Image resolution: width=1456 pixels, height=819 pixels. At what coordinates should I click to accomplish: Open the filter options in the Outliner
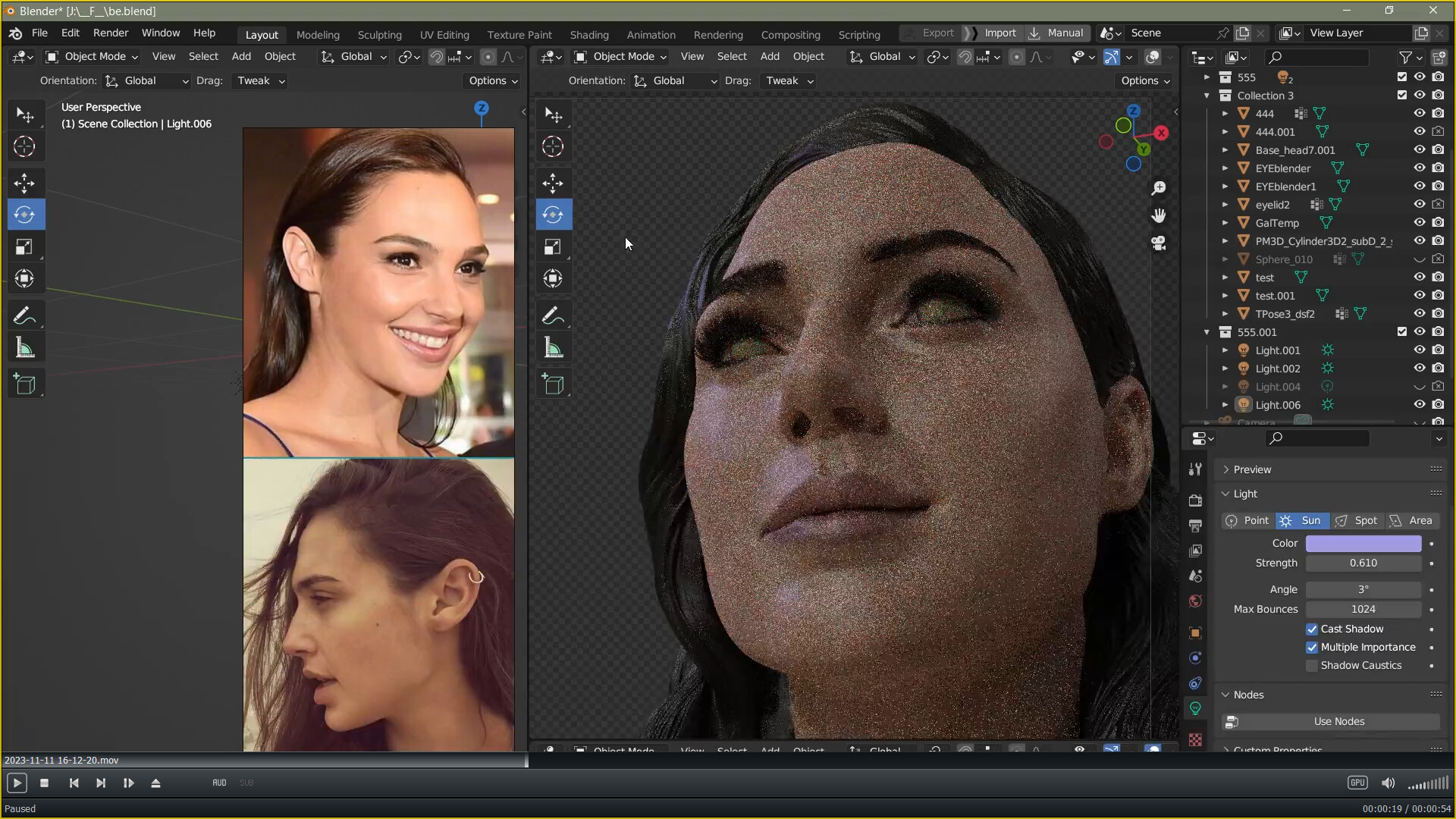tap(1407, 57)
